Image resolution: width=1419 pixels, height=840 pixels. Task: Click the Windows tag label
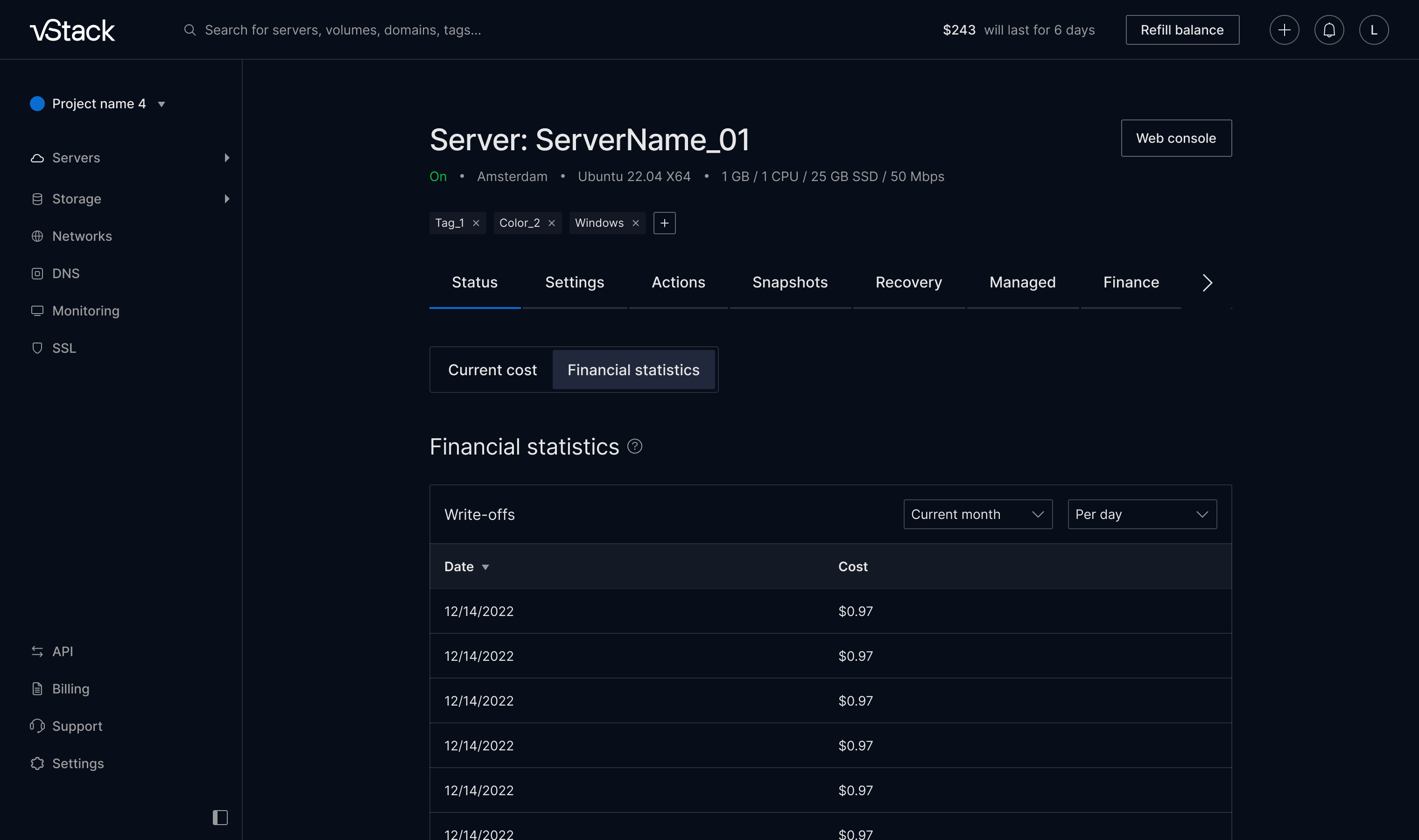point(599,223)
